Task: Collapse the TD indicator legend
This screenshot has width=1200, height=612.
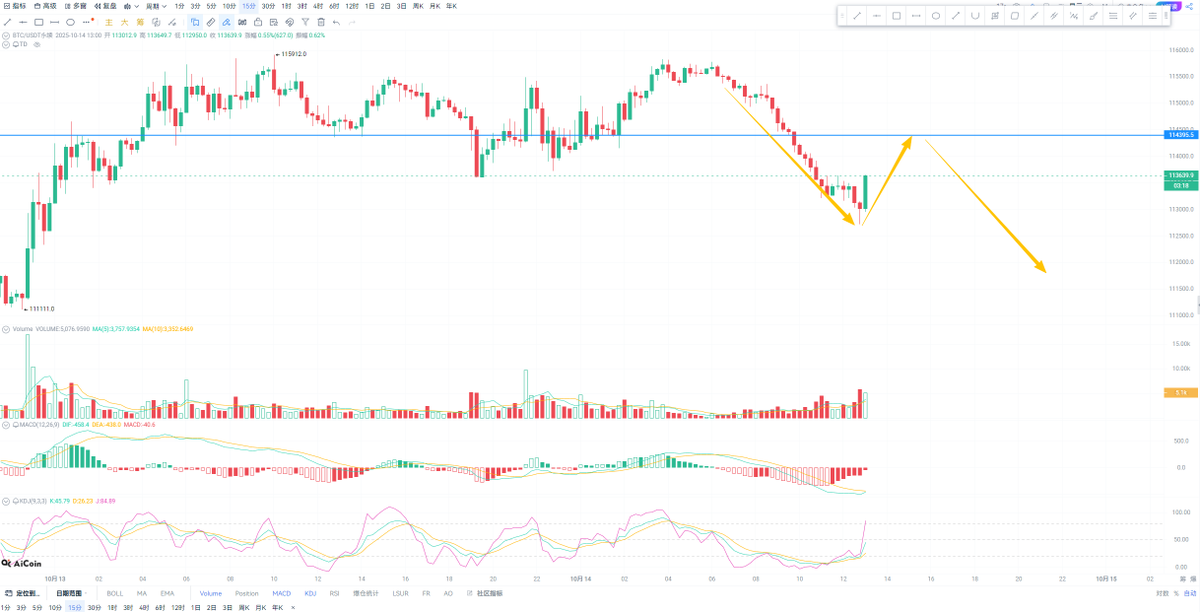Action: click(x=6, y=44)
